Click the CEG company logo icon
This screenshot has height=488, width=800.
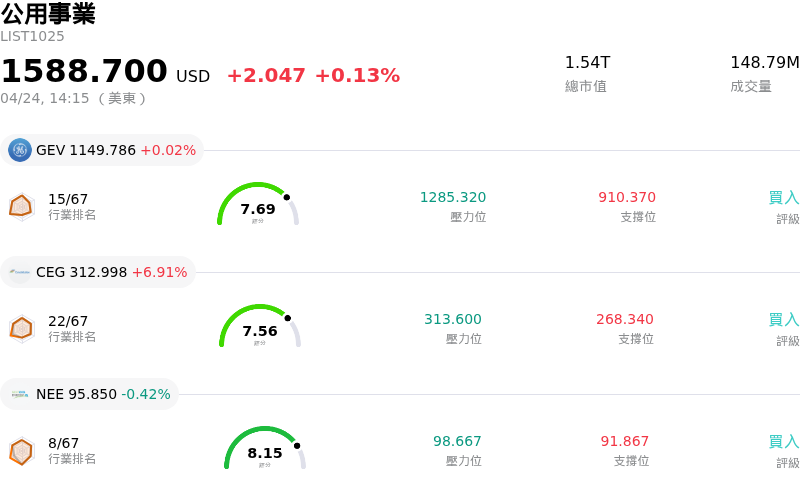(x=20, y=272)
